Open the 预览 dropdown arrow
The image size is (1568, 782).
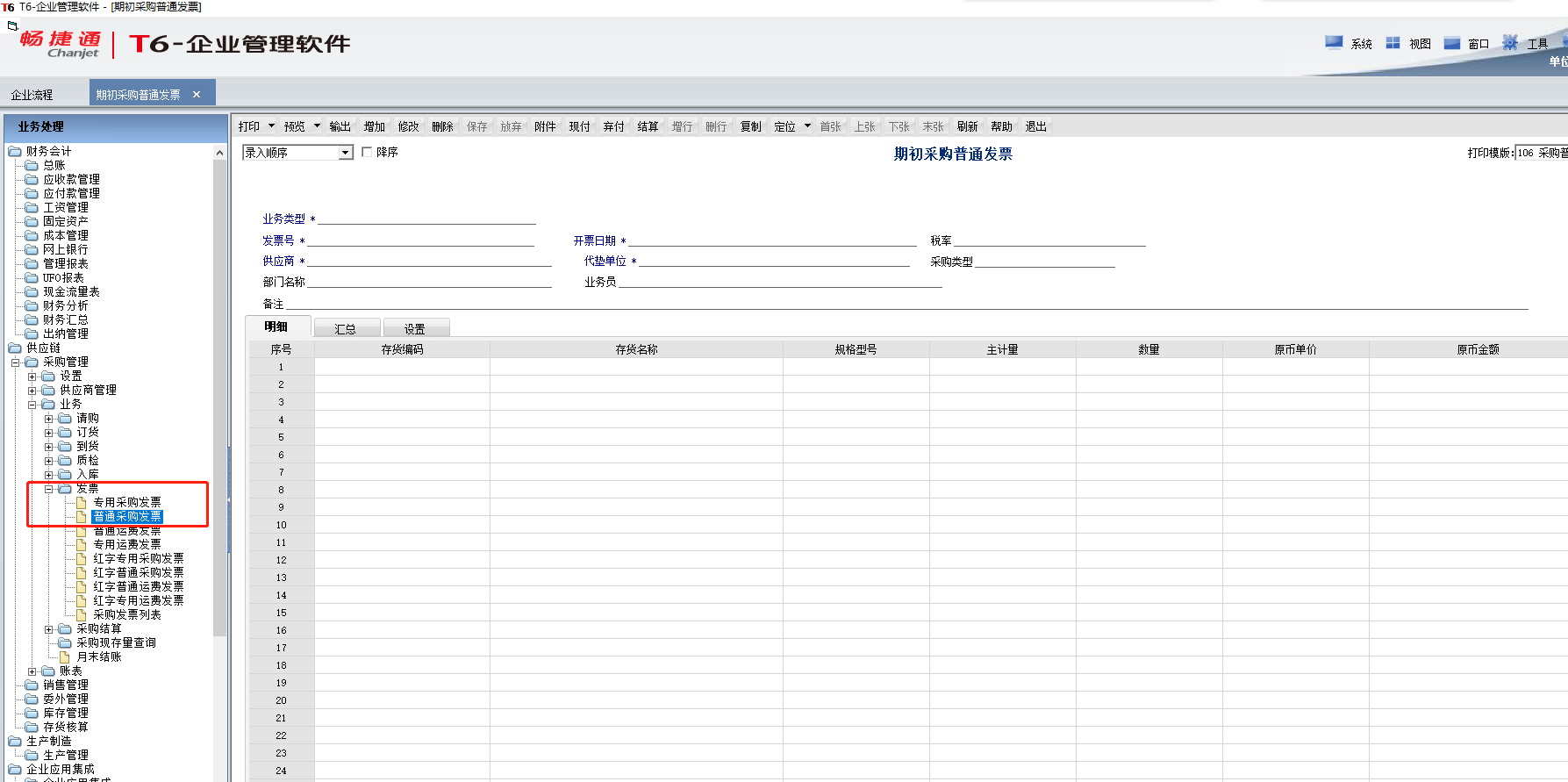click(317, 126)
